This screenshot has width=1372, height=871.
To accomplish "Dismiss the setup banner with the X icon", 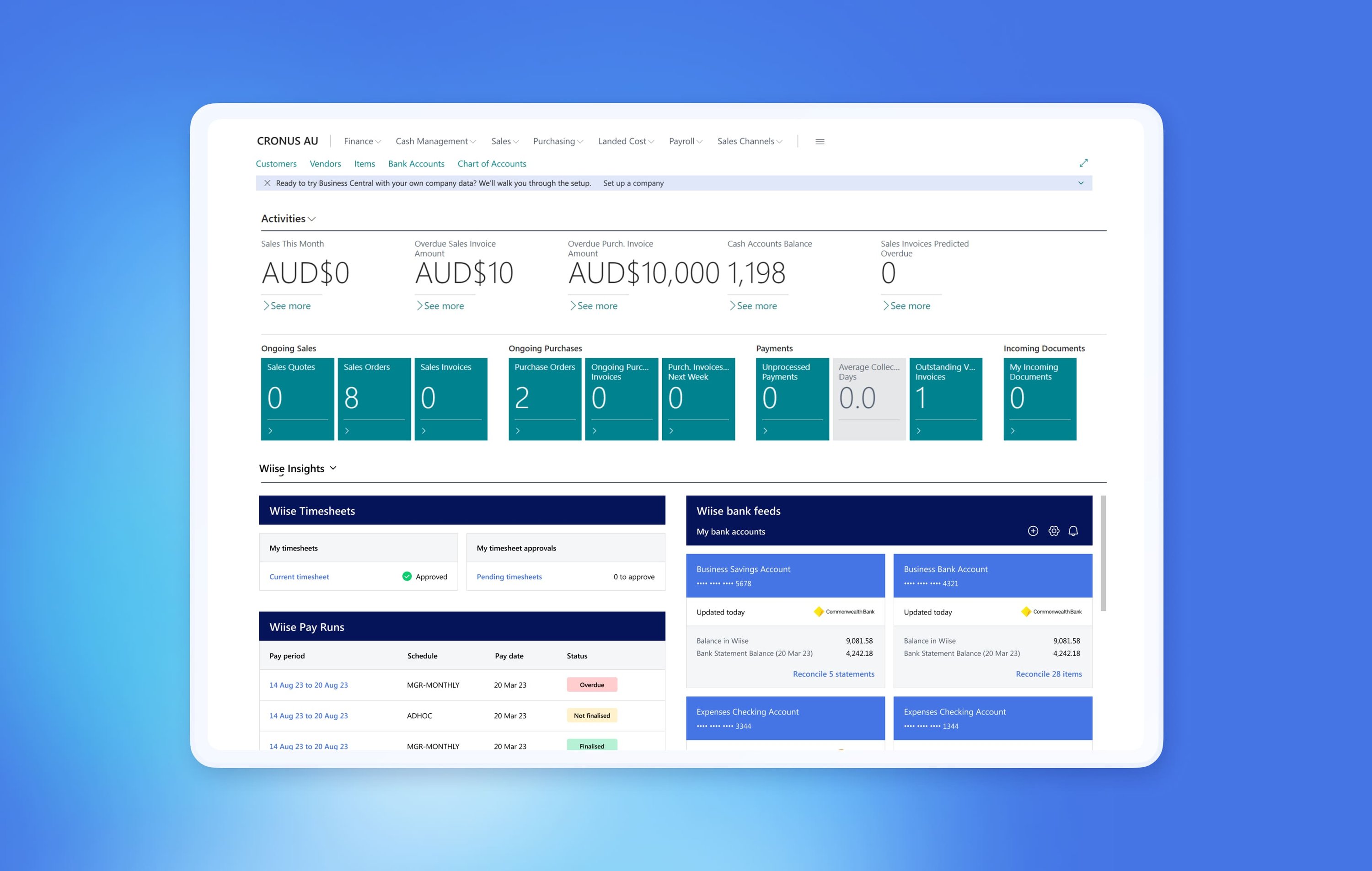I will [268, 183].
